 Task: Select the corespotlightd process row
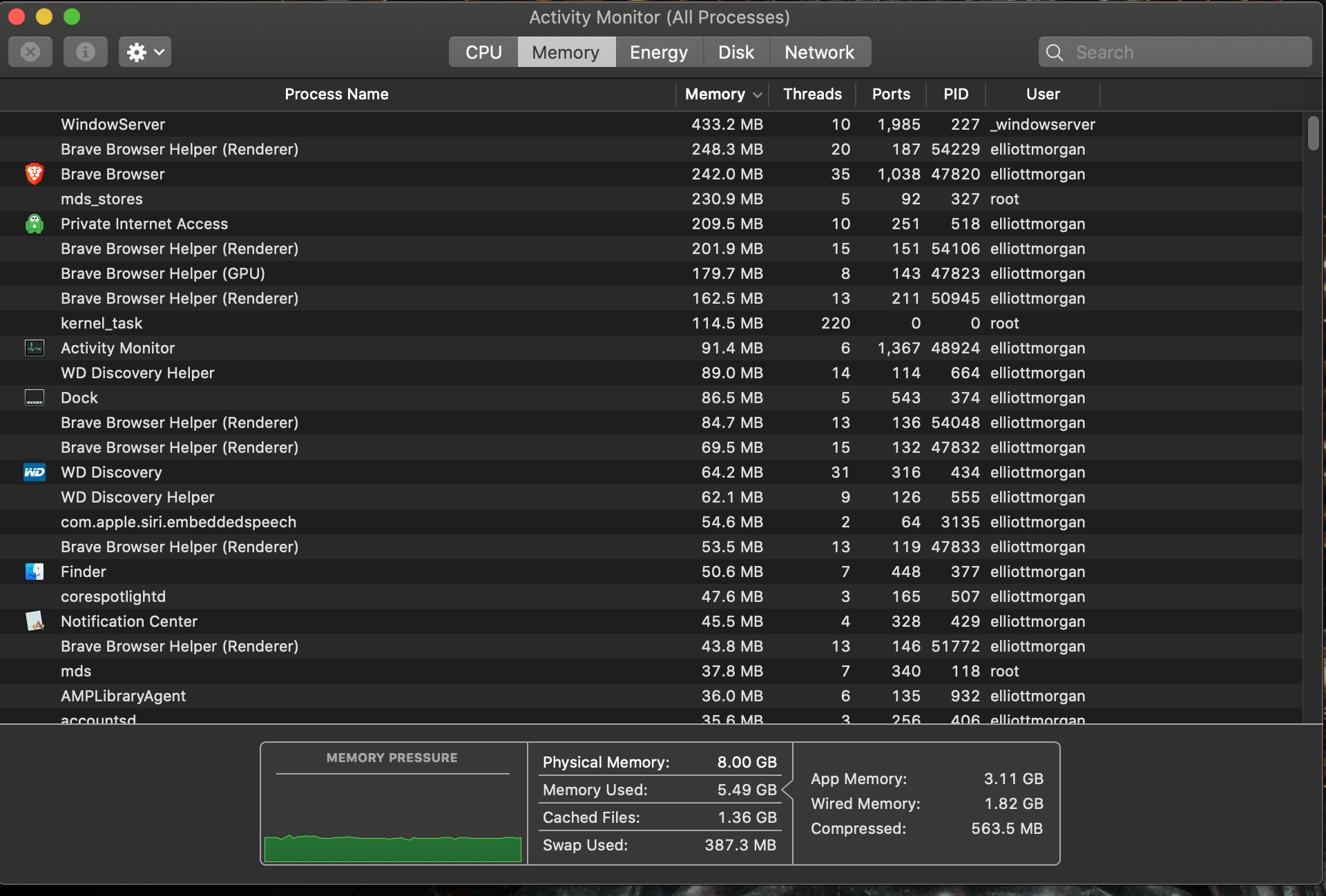pyautogui.click(x=651, y=596)
